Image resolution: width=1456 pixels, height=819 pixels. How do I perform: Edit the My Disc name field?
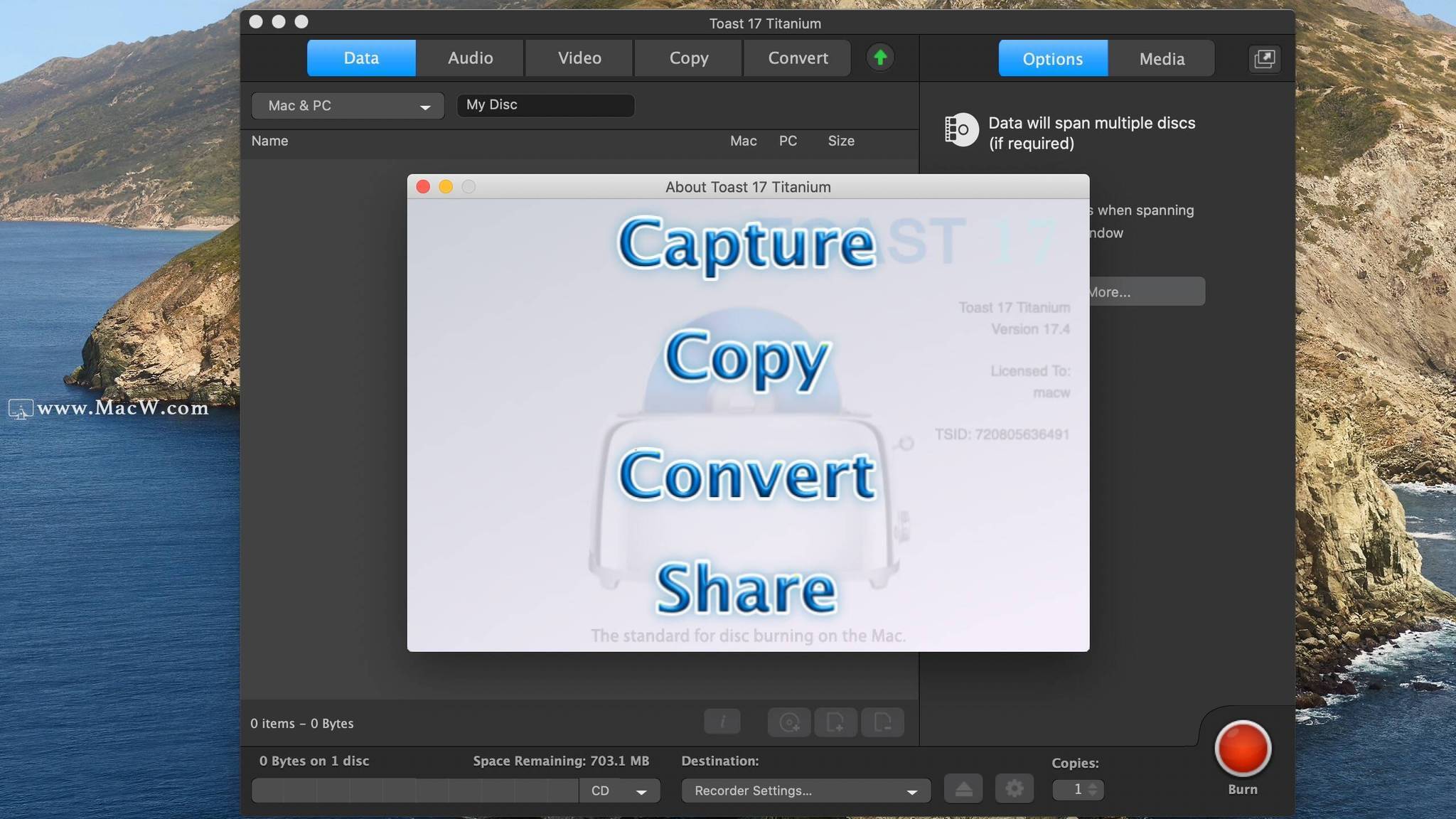click(x=545, y=105)
